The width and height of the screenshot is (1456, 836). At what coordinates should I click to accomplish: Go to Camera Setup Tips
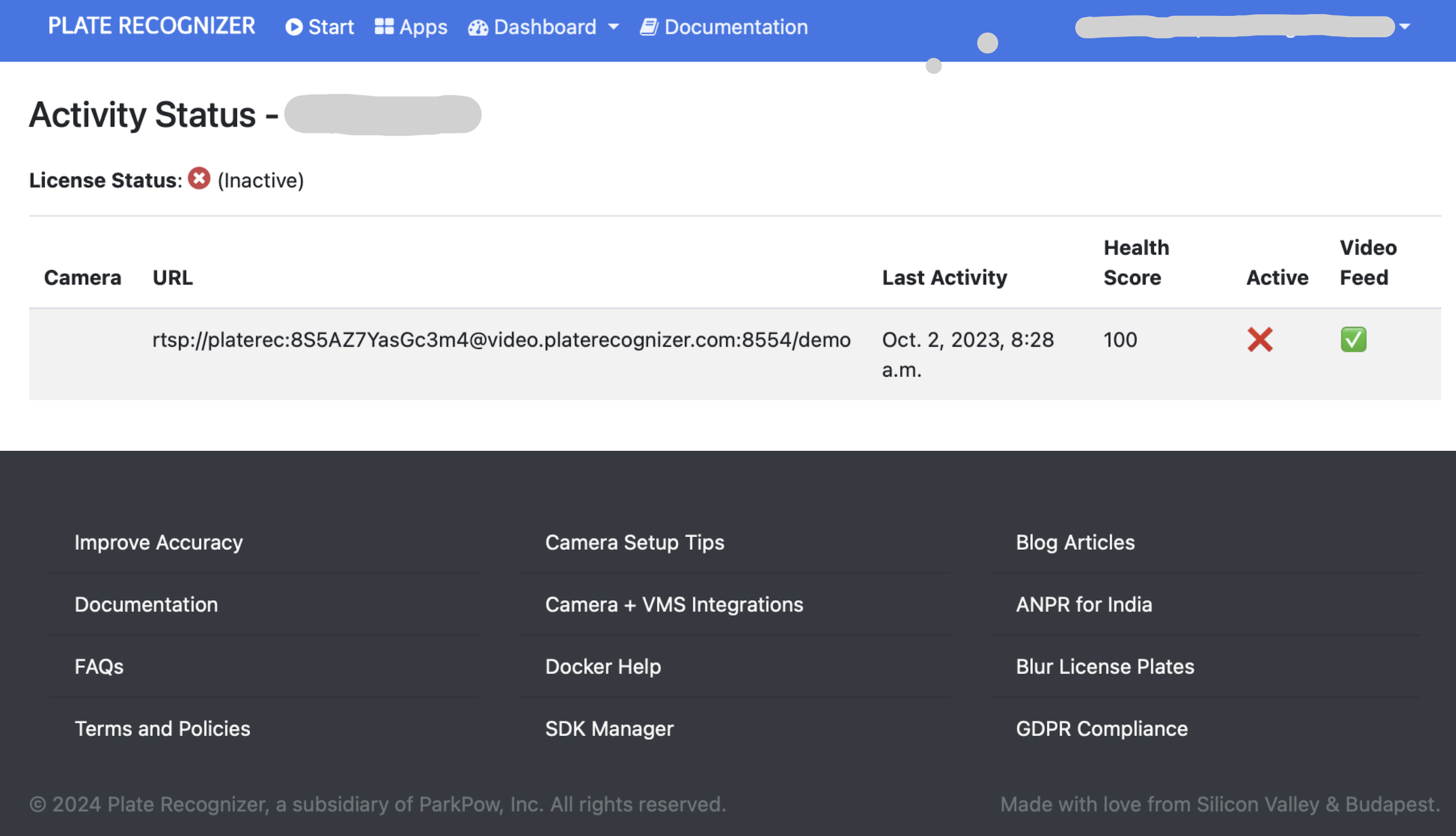click(634, 542)
